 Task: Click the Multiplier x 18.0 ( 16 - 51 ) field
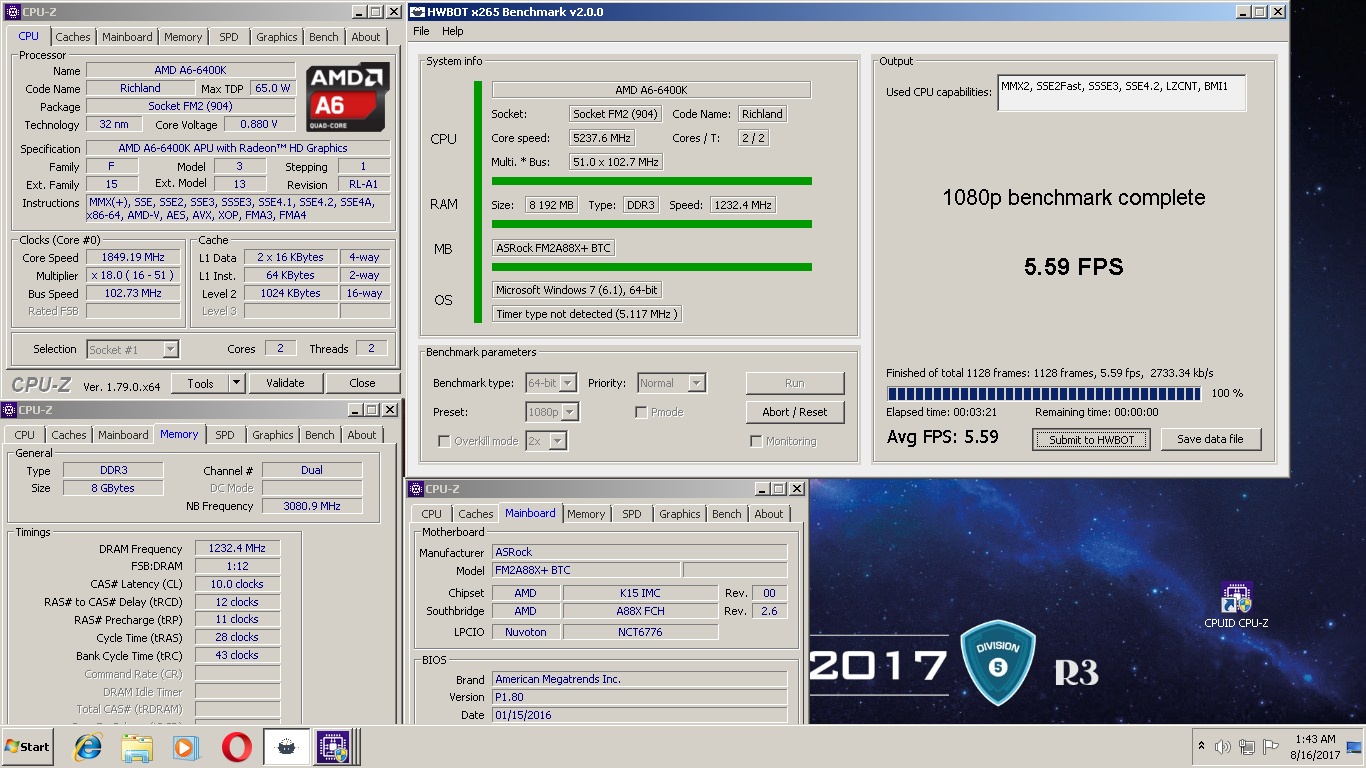(x=134, y=276)
